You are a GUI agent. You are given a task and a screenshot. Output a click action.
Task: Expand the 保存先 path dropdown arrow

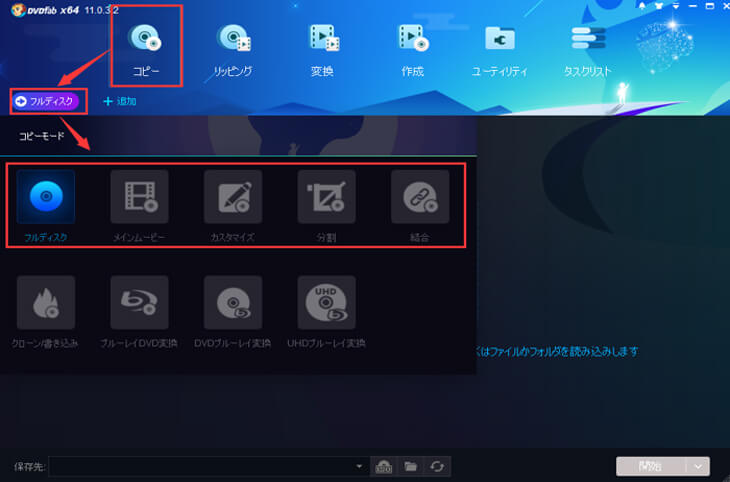[359, 466]
